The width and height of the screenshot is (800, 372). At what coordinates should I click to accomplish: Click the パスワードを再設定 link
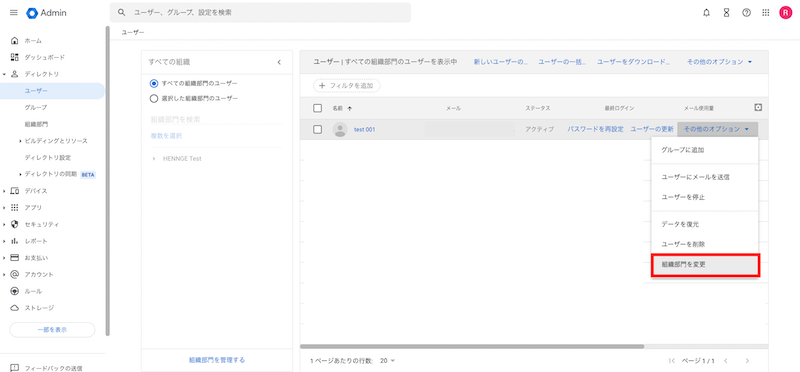(x=595, y=130)
